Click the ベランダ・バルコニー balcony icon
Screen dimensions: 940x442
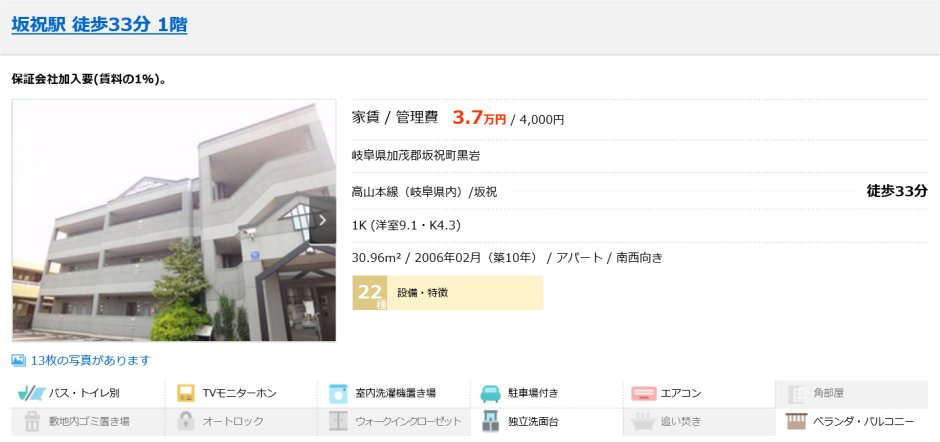[797, 422]
